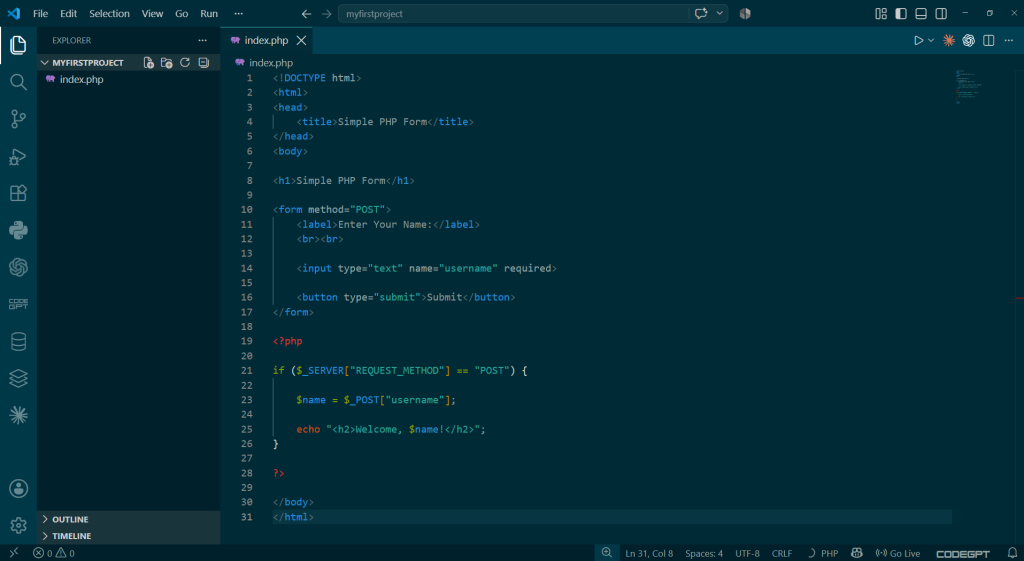Refresh the explorer
This screenshot has width=1024, height=561.
(x=185, y=63)
